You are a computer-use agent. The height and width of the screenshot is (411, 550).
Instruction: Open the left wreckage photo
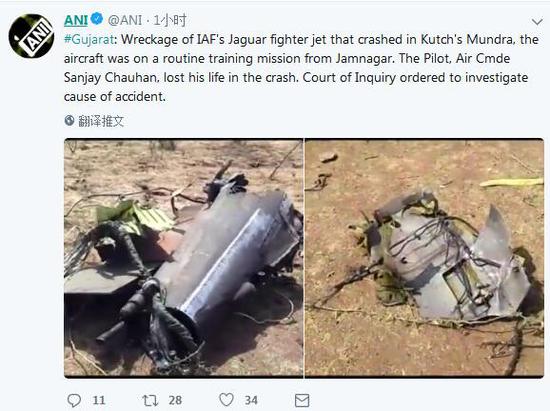[x=183, y=258]
